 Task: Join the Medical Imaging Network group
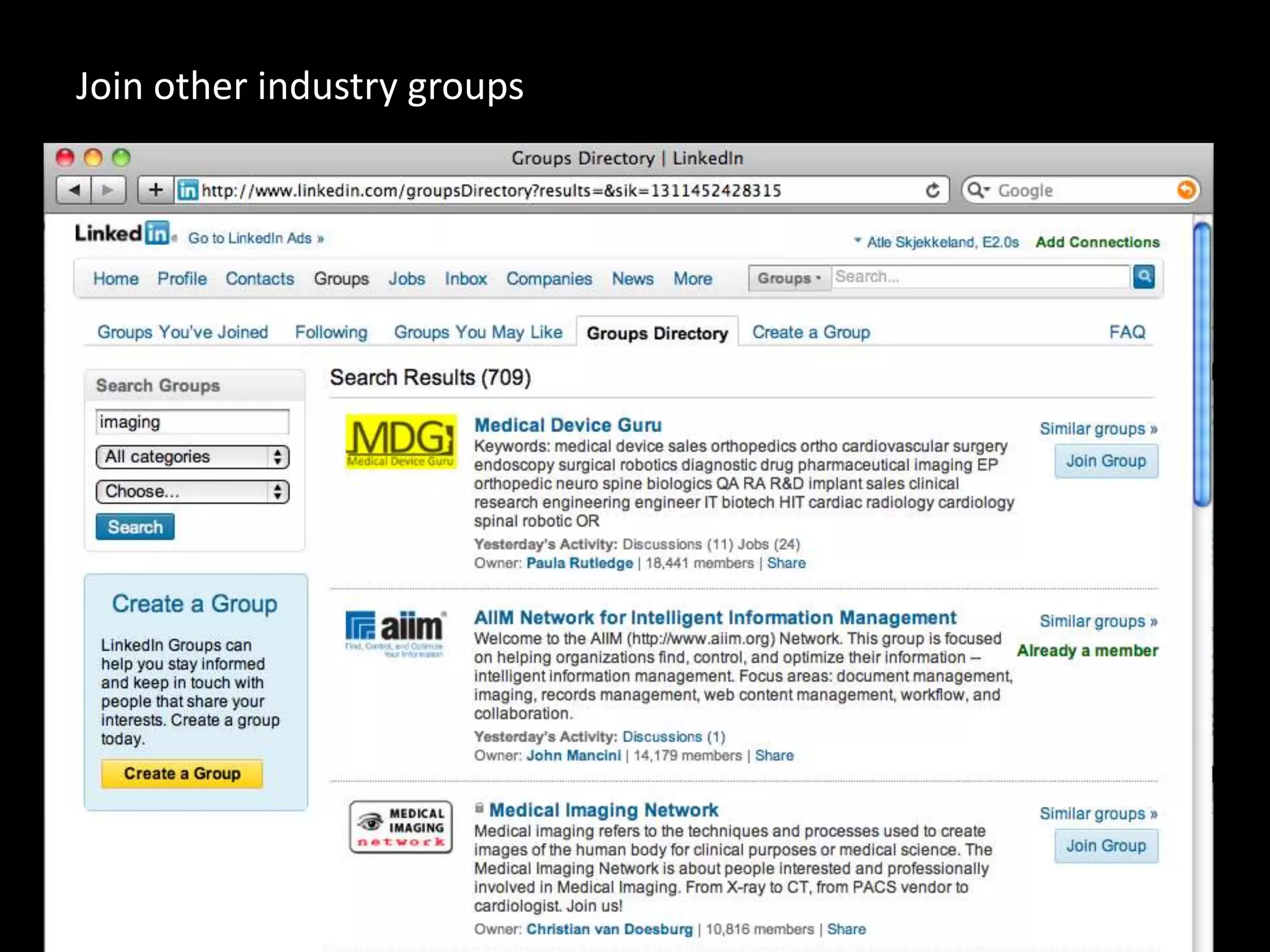pyautogui.click(x=1106, y=846)
